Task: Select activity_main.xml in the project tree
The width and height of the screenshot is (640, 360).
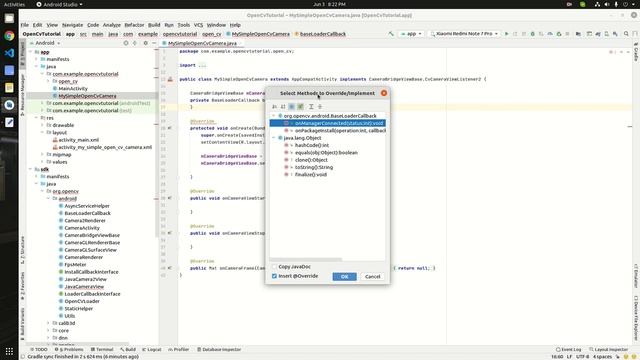Action: click(79, 140)
